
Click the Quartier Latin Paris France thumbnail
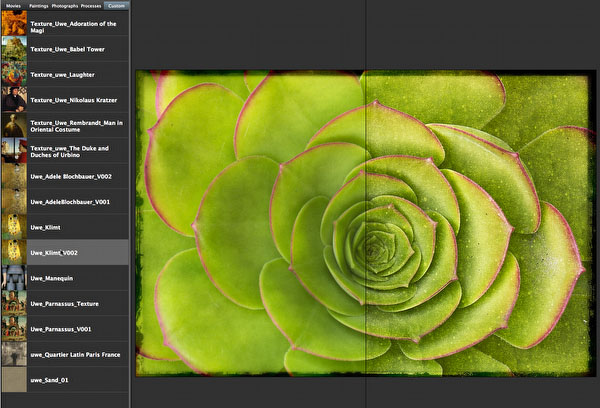[14, 354]
